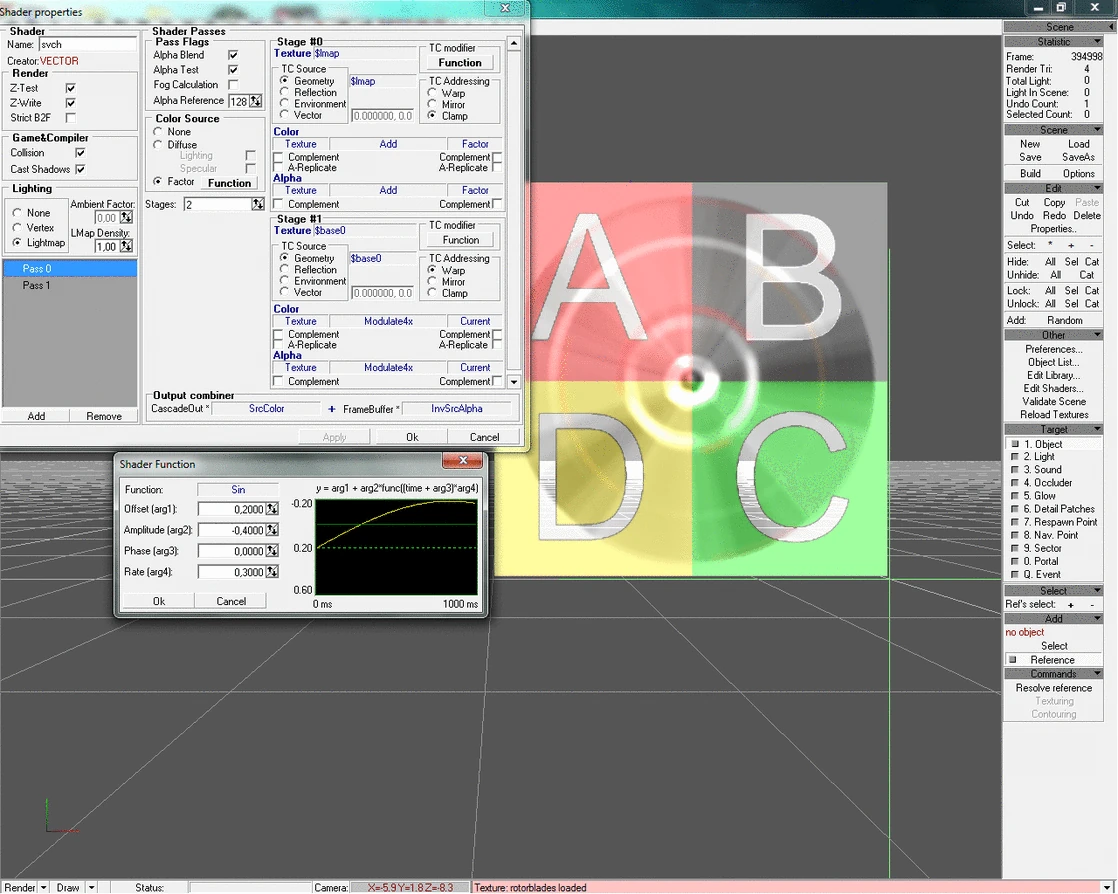Image resolution: width=1118 pixels, height=894 pixels.
Task: Click the Rate (arg4) spinner arrows
Action: 272,572
